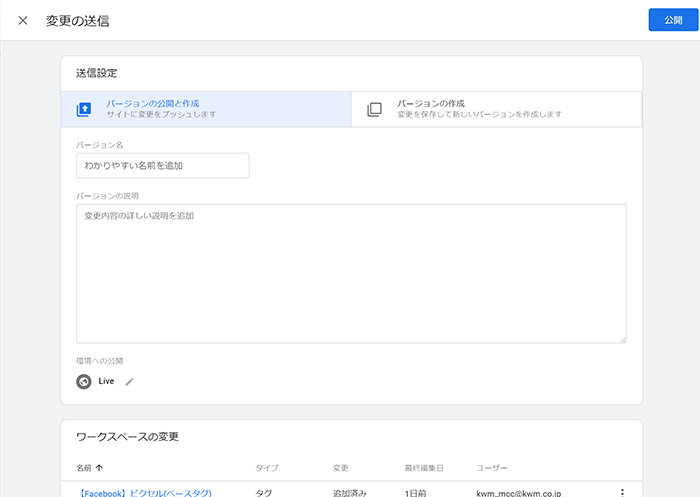Image resolution: width=700 pixels, height=497 pixels.
Task: Sort by 名前 column header
Action: [x=83, y=468]
